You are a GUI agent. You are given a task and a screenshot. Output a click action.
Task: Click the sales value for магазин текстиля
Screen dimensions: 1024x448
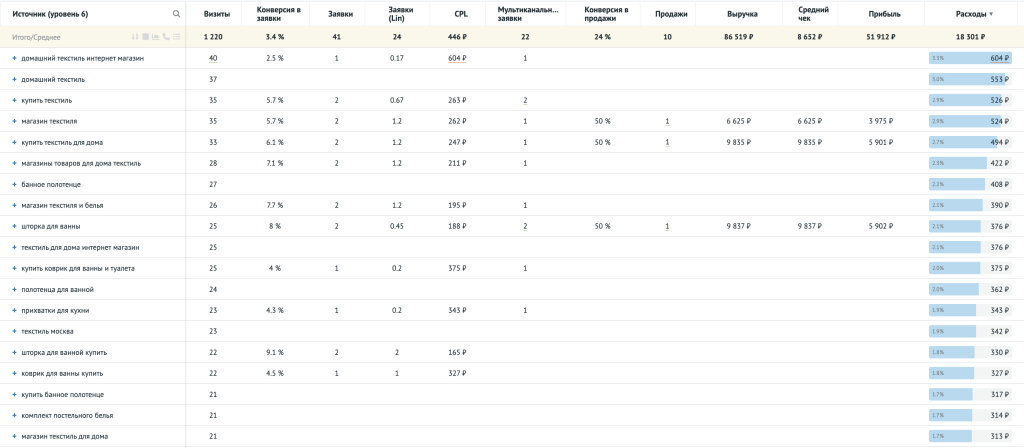tap(667, 121)
